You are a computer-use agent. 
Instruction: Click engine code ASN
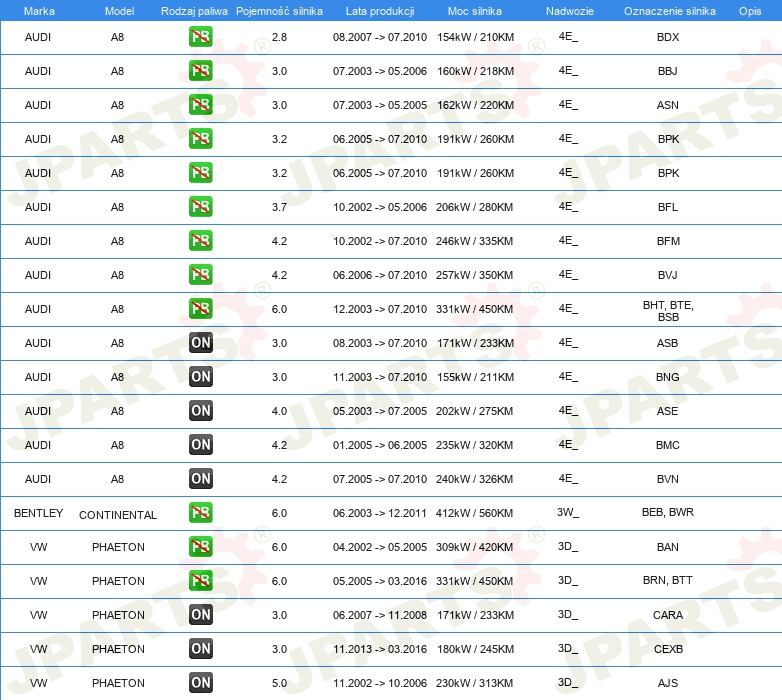667,105
